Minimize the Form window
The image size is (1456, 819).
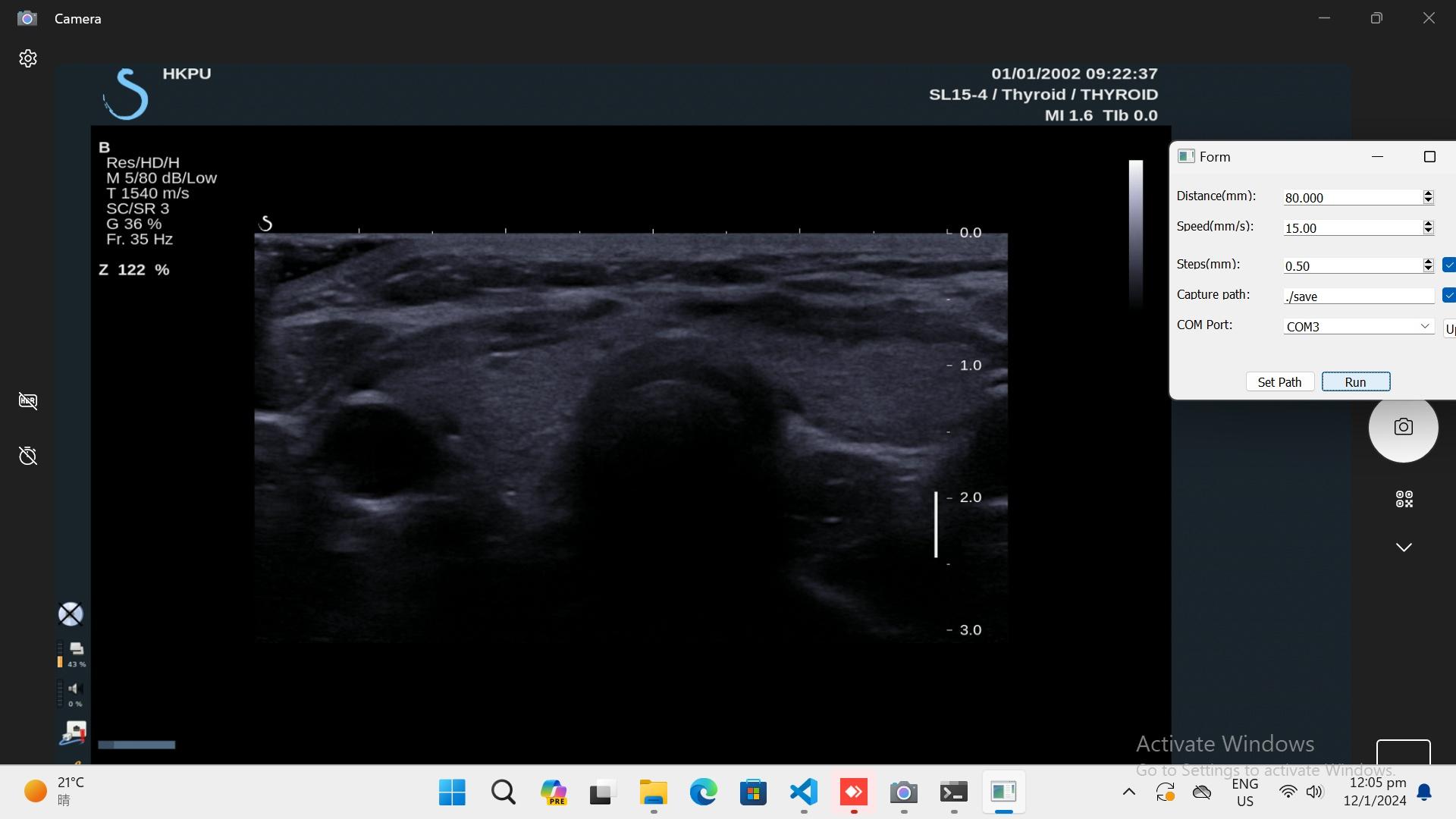(1377, 157)
